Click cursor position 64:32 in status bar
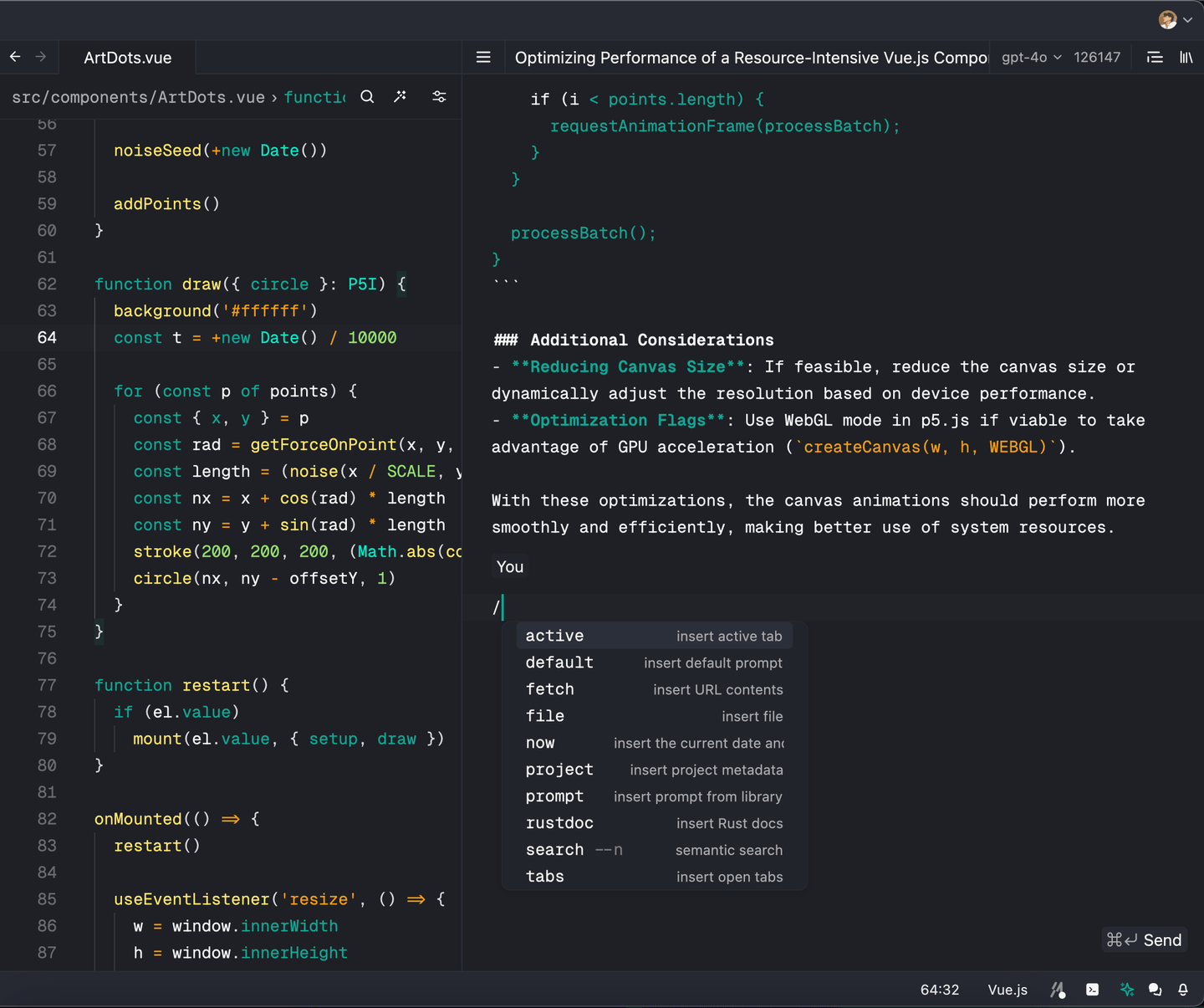The height and width of the screenshot is (1008, 1204). 940,990
